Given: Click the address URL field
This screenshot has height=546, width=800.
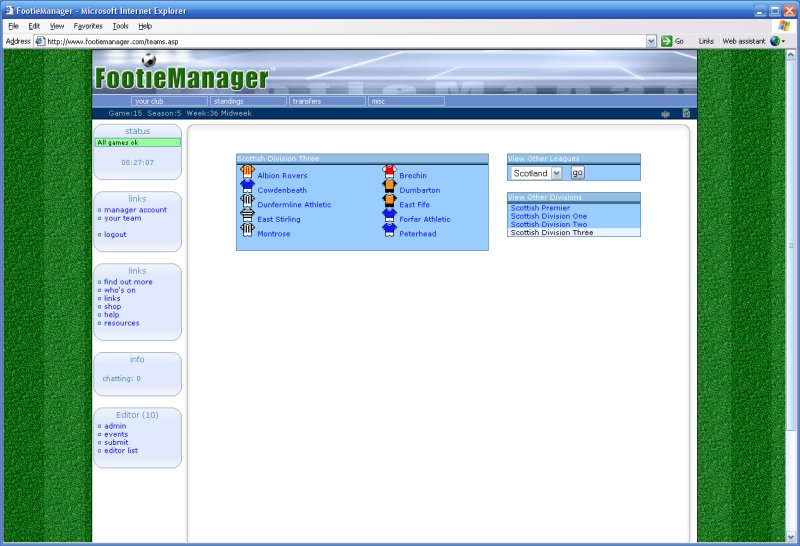Looking at the screenshot, I should (x=345, y=41).
